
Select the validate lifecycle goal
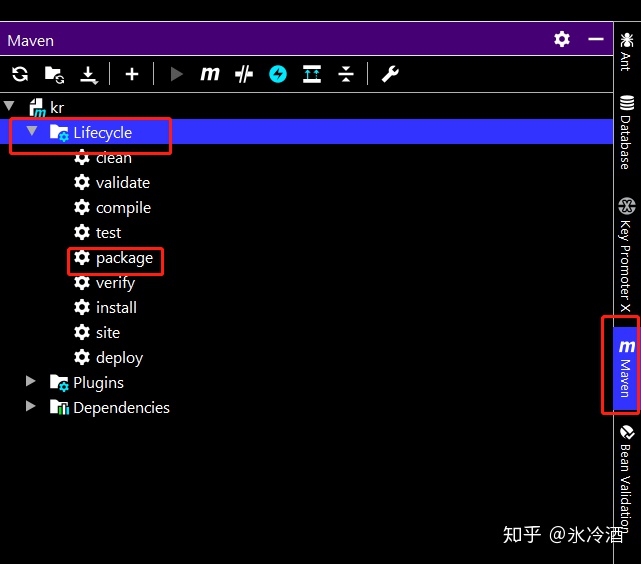pos(112,183)
